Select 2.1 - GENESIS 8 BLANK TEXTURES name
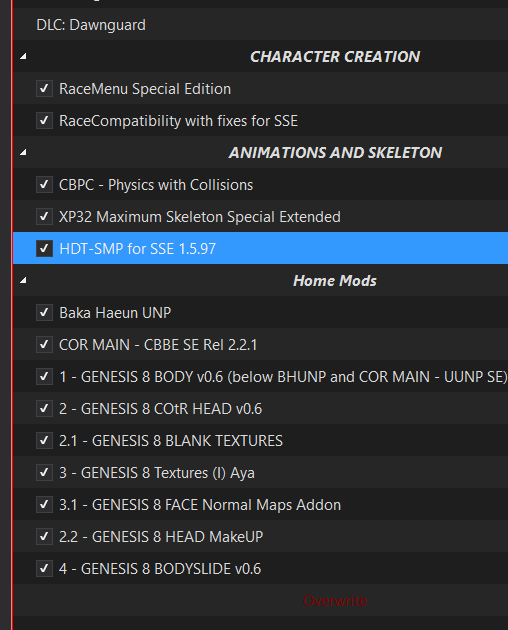 click(171, 441)
